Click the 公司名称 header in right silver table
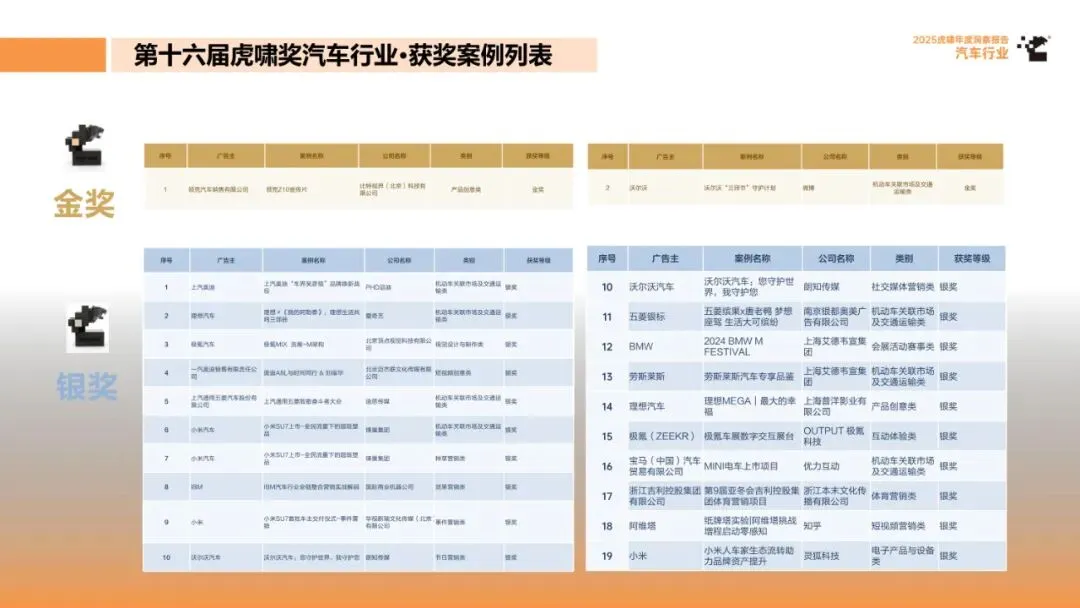 tap(835, 259)
